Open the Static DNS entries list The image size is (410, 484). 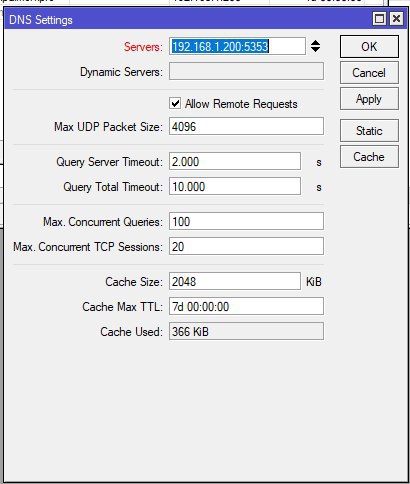coord(369,131)
